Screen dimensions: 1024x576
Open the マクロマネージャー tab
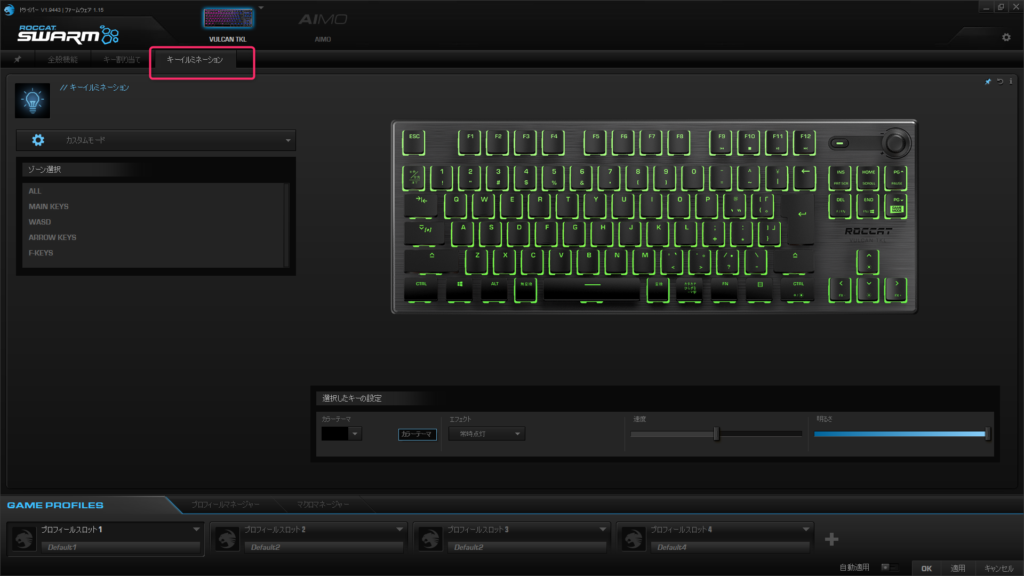pos(323,504)
